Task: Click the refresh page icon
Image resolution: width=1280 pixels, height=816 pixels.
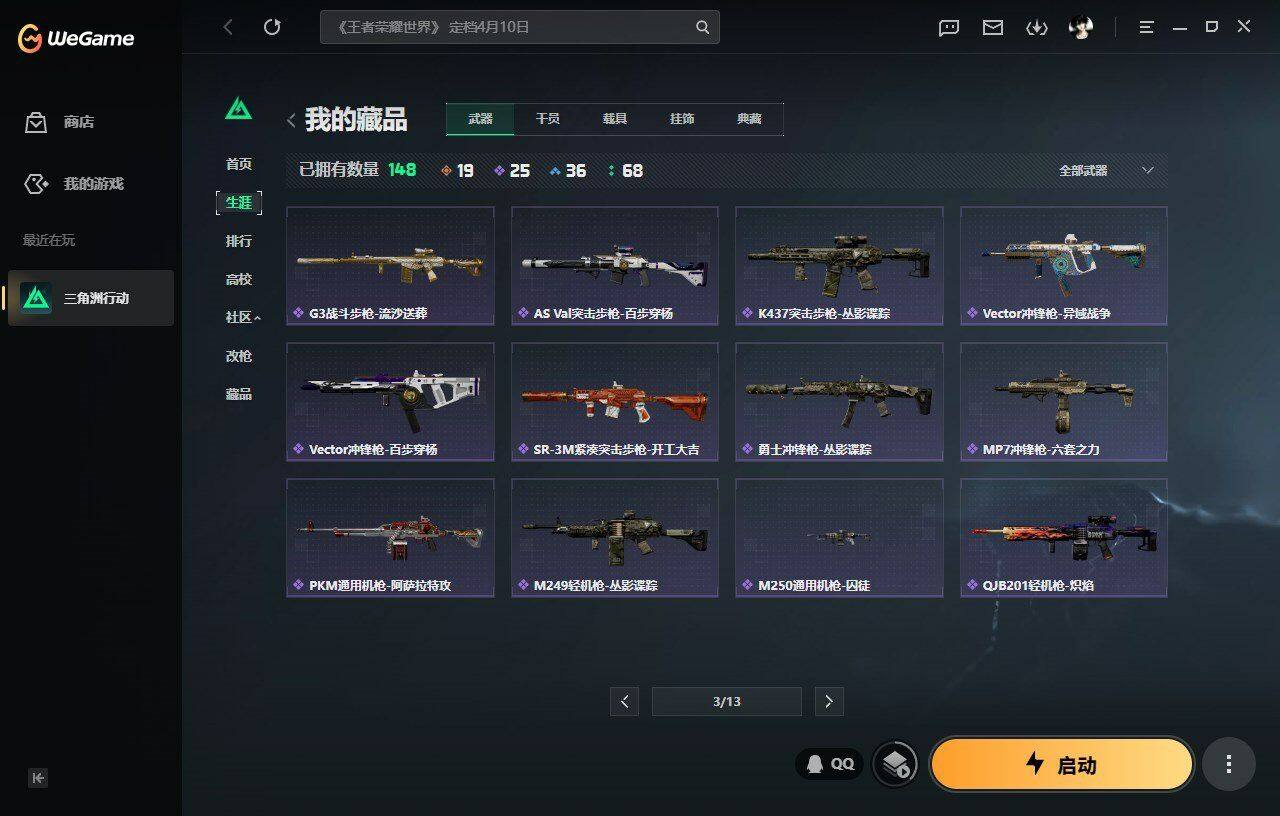Action: 272,27
